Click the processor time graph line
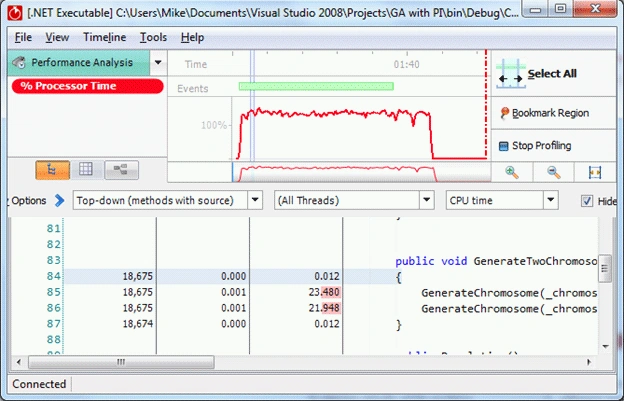Image resolution: width=624 pixels, height=401 pixels. tap(334, 113)
